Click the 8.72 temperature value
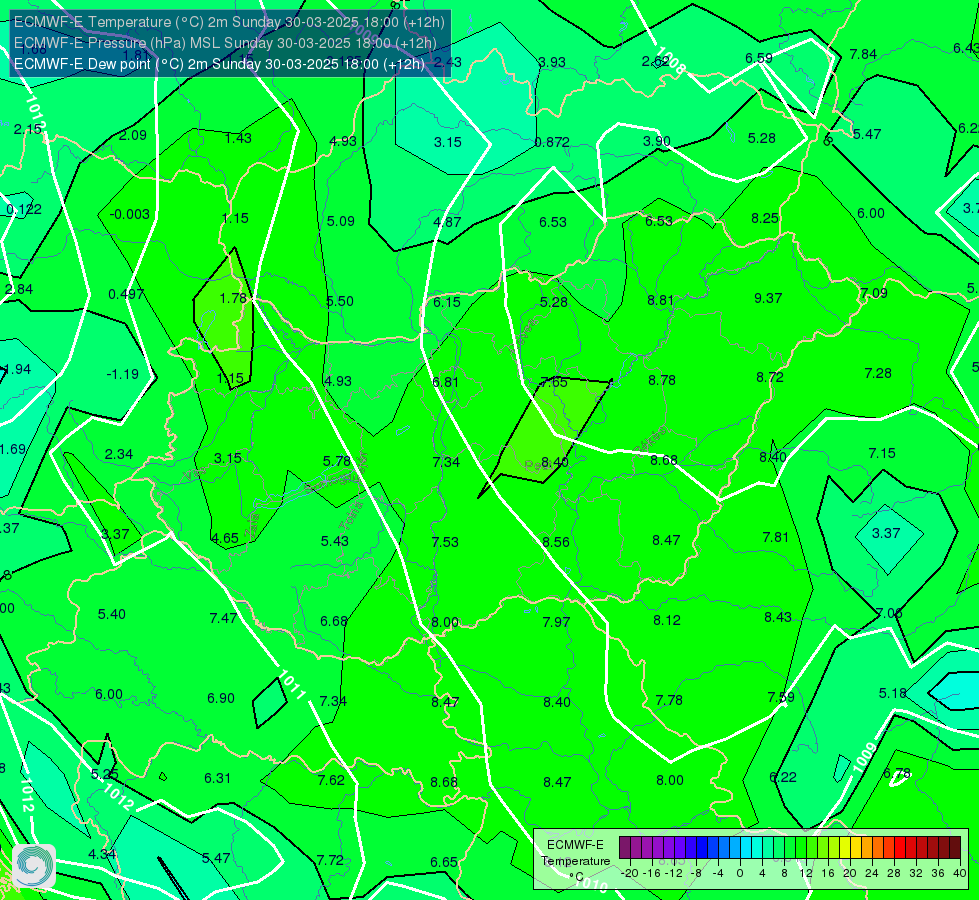979x900 pixels. pyautogui.click(x=770, y=377)
